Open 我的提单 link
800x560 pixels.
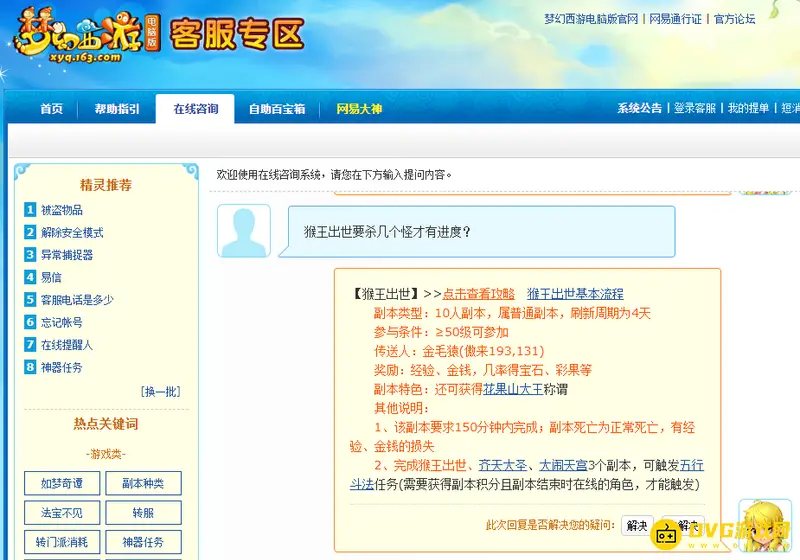tap(748, 108)
